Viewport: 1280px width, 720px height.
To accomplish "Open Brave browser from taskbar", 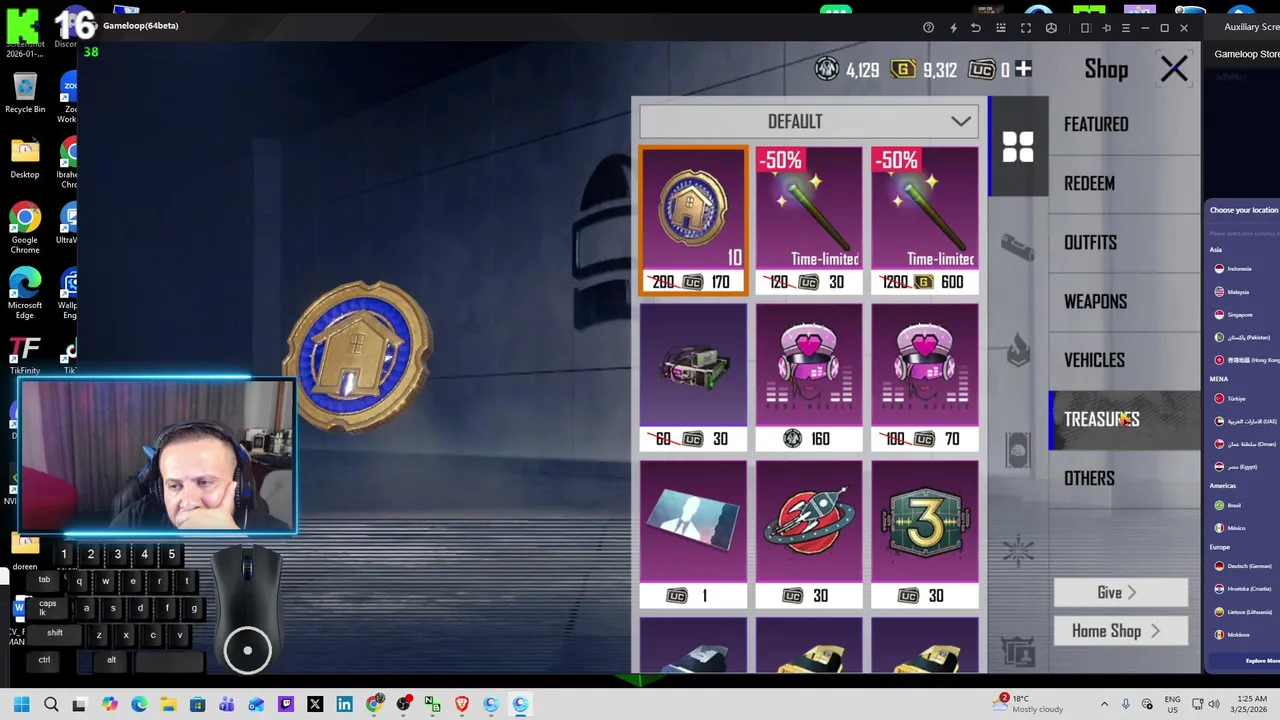I will (x=462, y=704).
